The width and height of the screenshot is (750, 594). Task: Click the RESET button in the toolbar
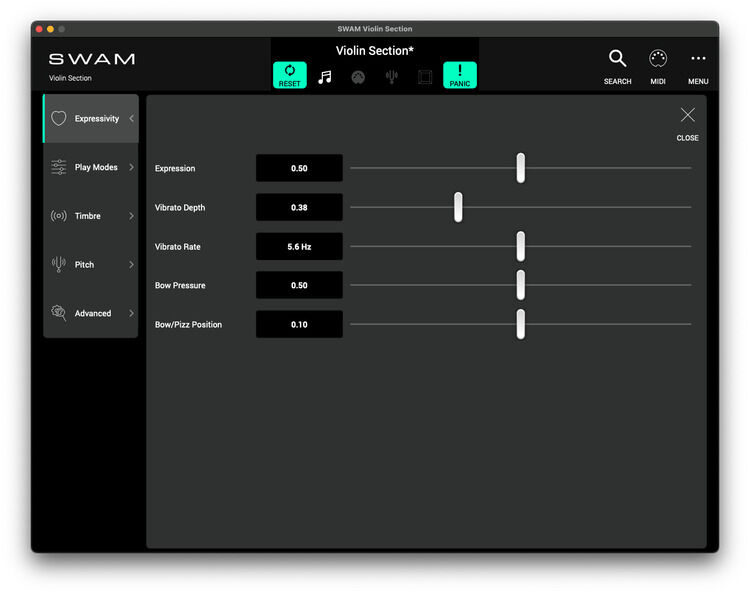coord(290,75)
